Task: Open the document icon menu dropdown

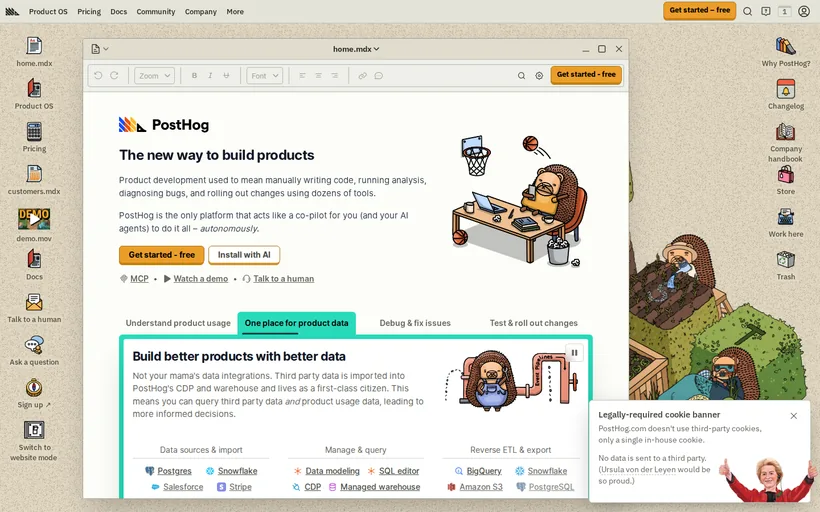Action: pos(99,49)
